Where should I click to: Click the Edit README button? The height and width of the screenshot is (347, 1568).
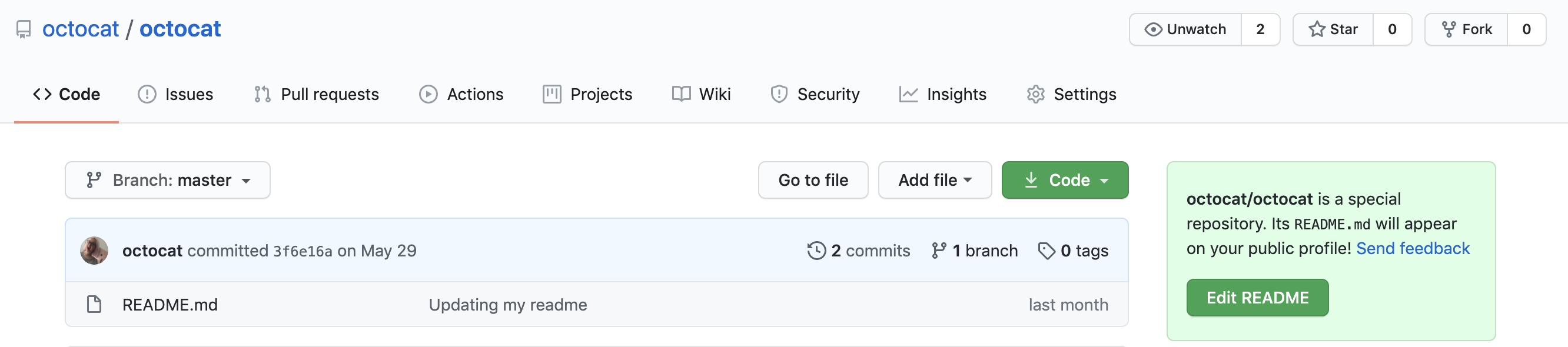coord(1258,297)
